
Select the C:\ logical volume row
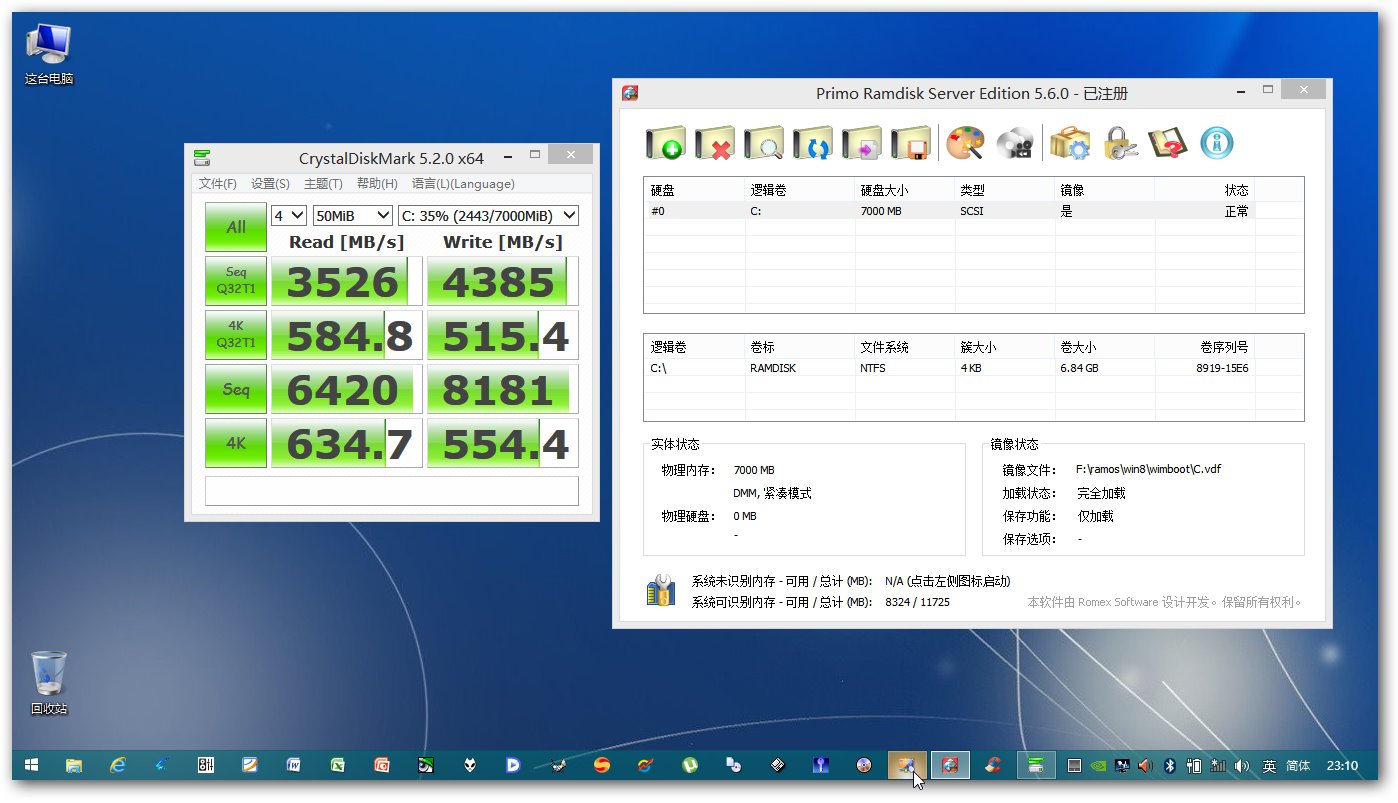point(949,368)
